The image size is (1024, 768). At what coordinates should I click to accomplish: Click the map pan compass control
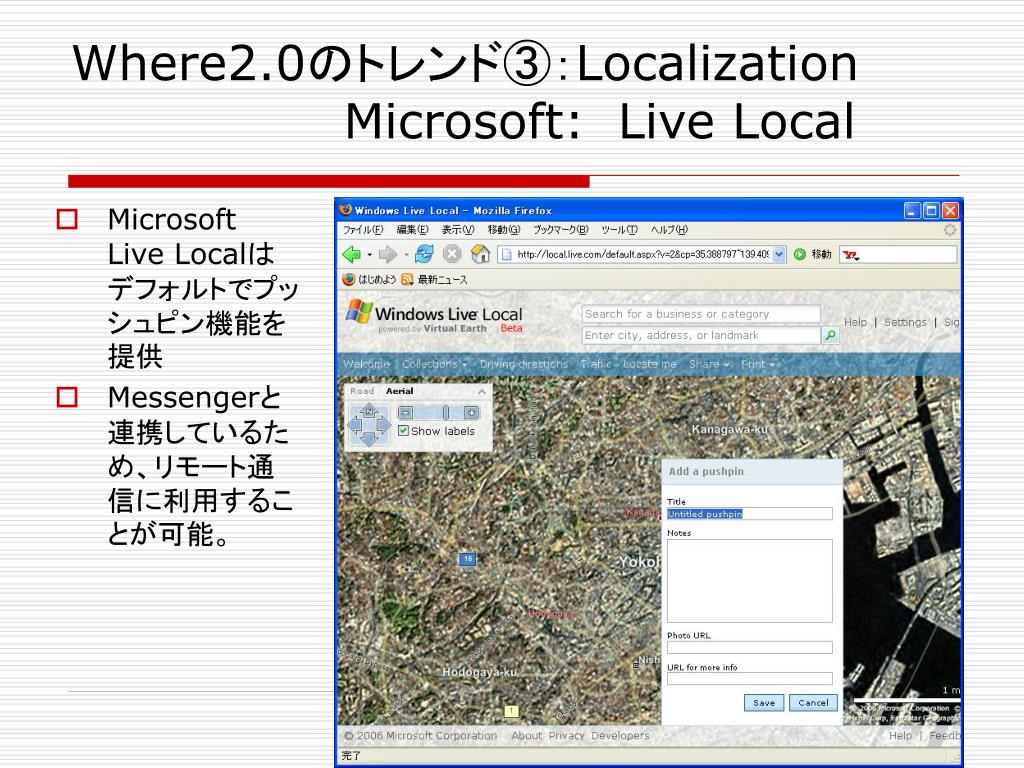tap(369, 425)
